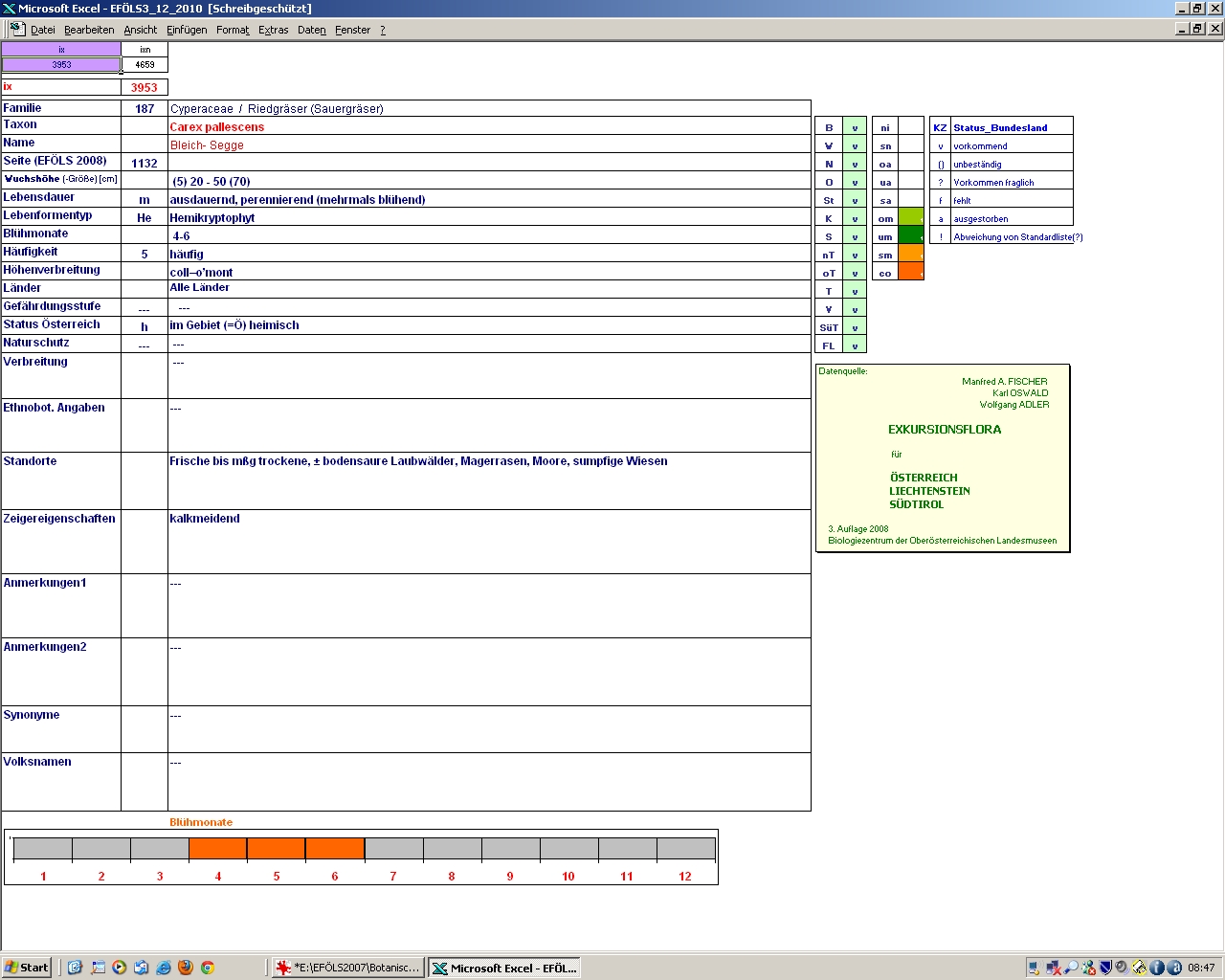1225x980 pixels.
Task: Click the red 3953 ix value cell
Action: click(145, 87)
